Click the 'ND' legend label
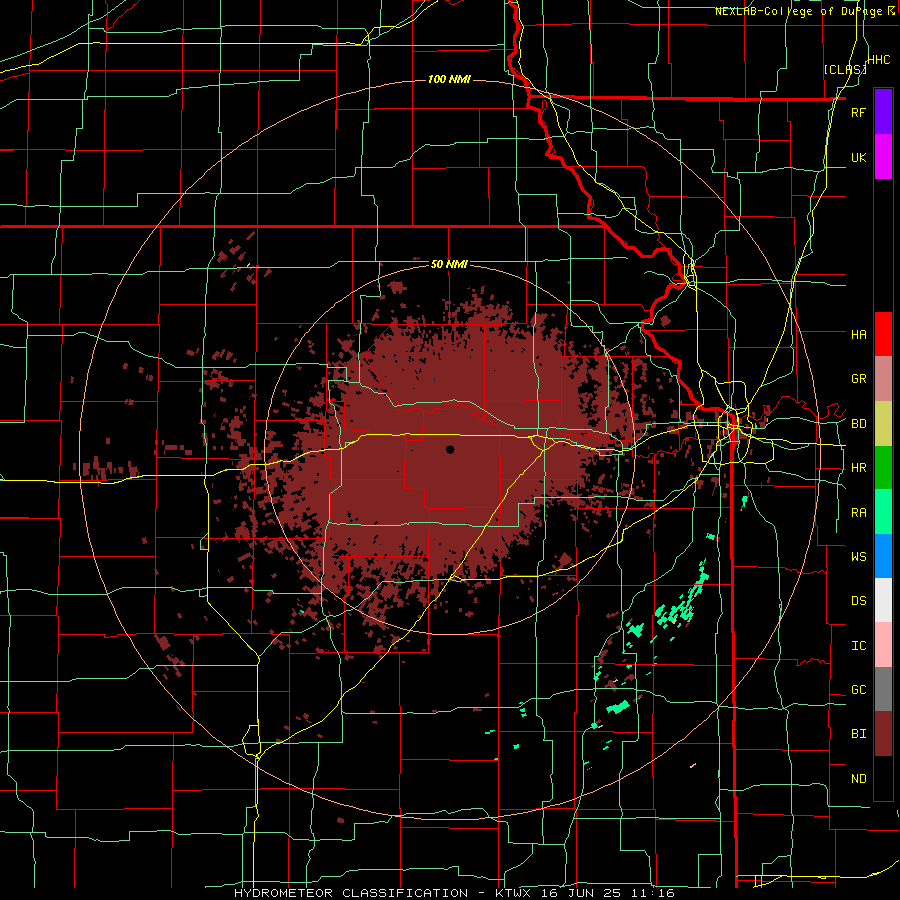 coord(858,779)
